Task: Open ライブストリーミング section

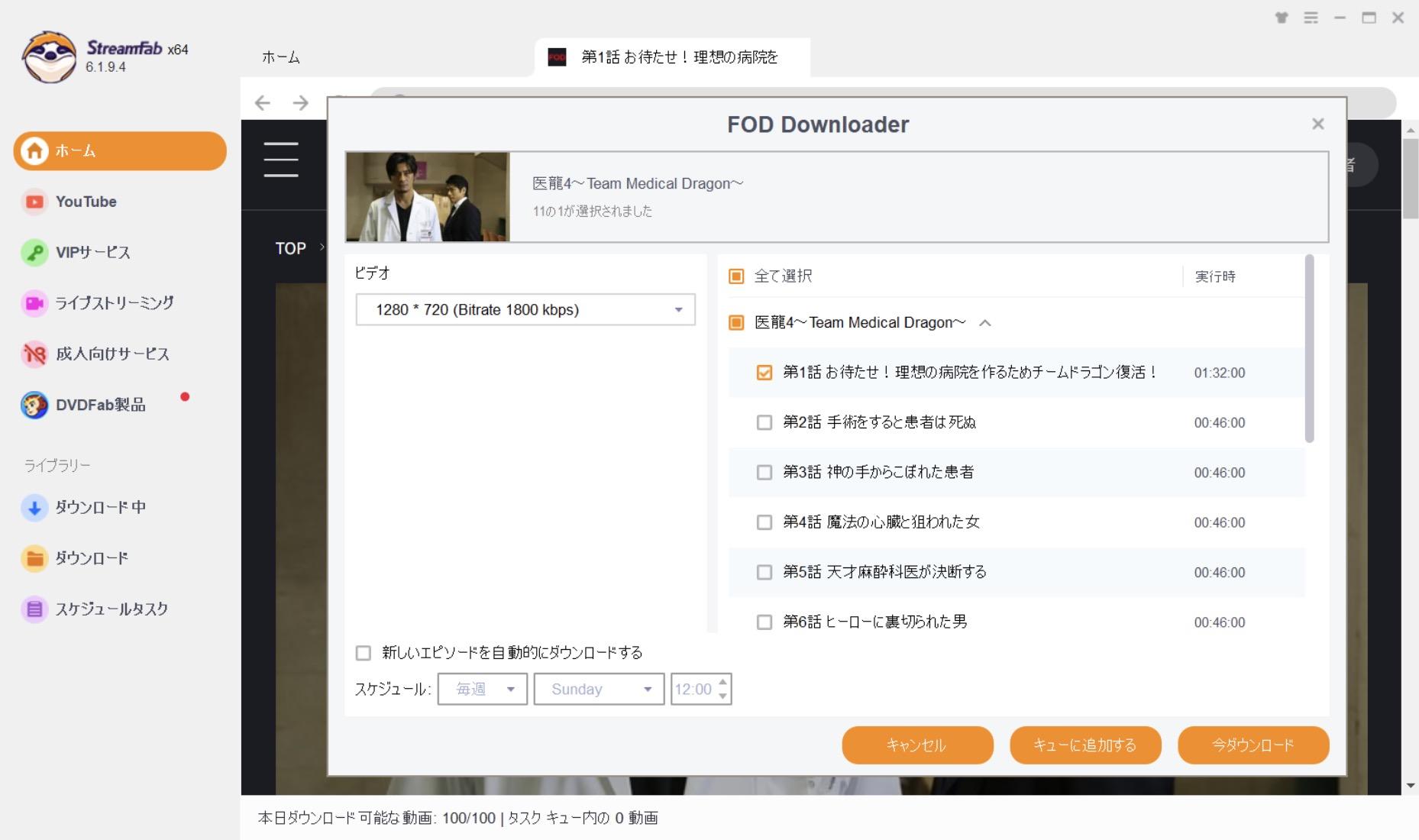Action: coord(98,303)
